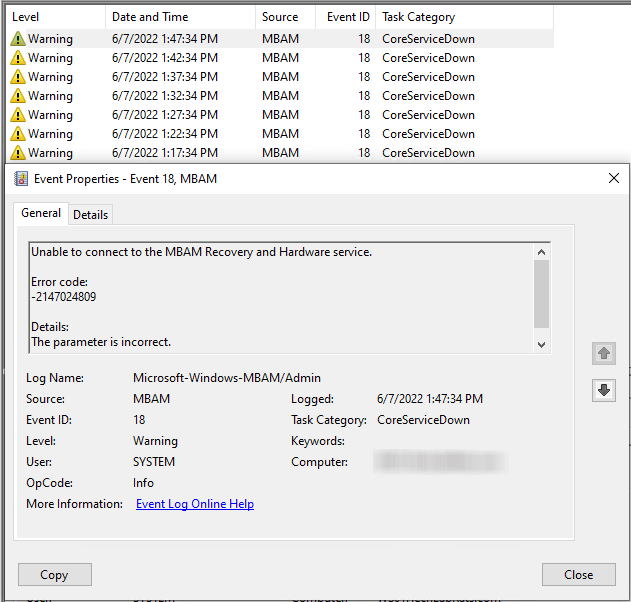The image size is (631, 602).
Task: Click Level value Warning in dialog
Action: [155, 441]
